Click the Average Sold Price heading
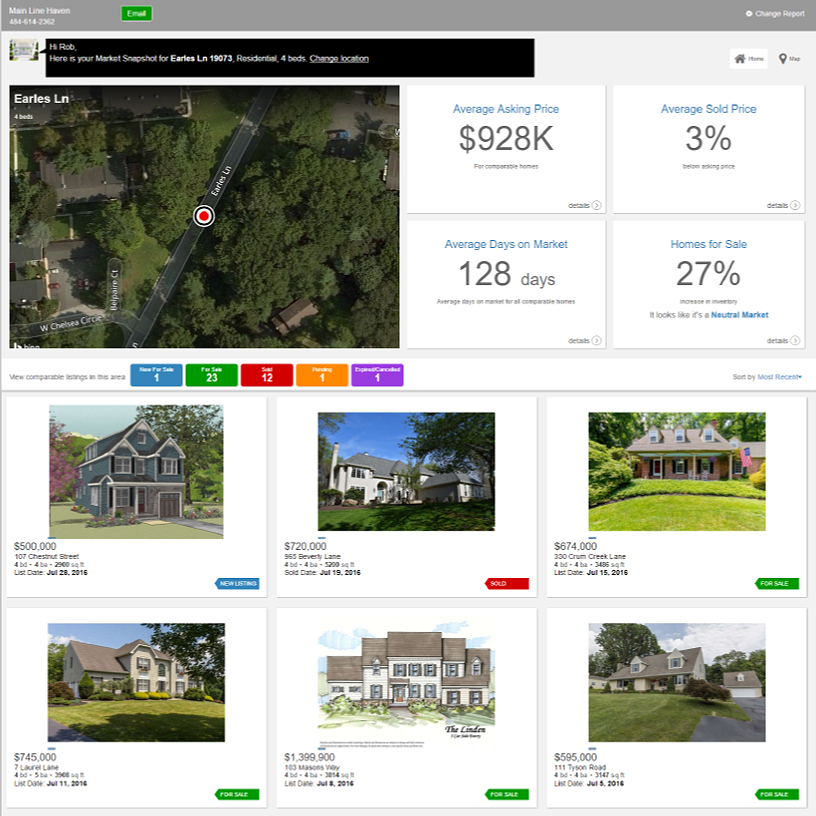 pos(708,109)
